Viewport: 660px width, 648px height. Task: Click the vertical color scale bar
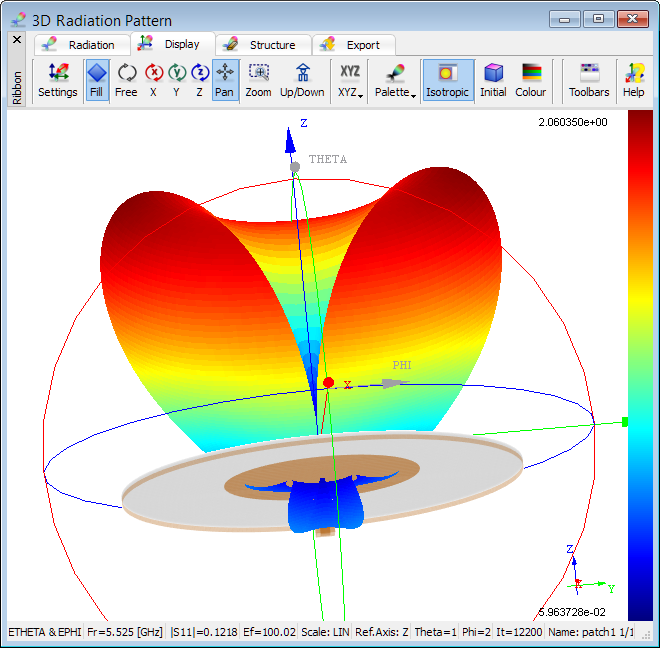[x=639, y=364]
